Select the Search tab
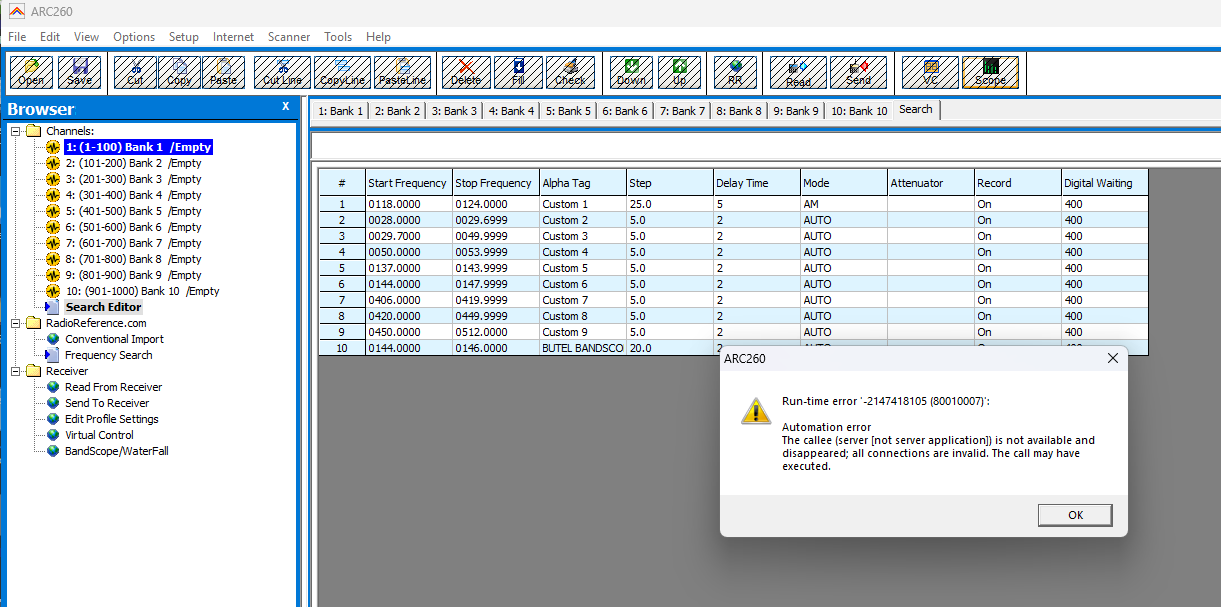This screenshot has width=1221, height=607. click(915, 110)
